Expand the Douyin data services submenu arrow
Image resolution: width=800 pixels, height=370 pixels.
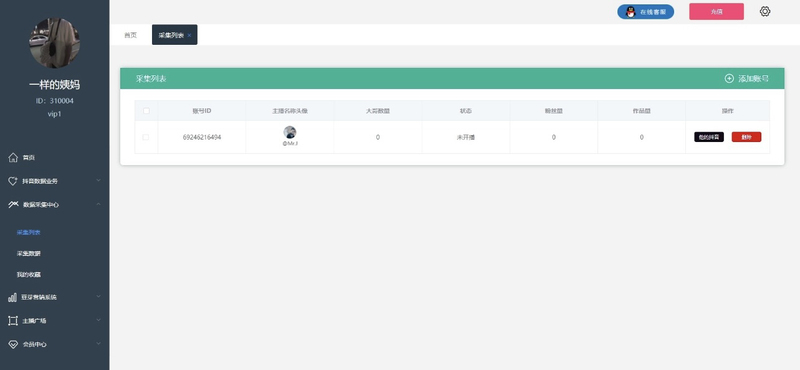[x=98, y=181]
